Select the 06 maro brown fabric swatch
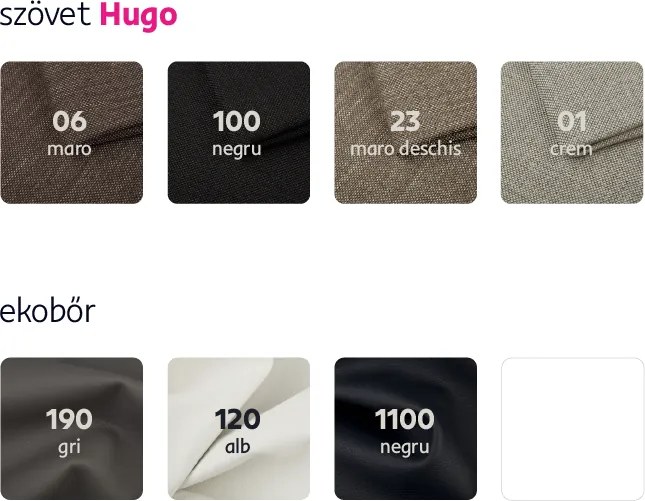645x501 pixels. coord(72,132)
